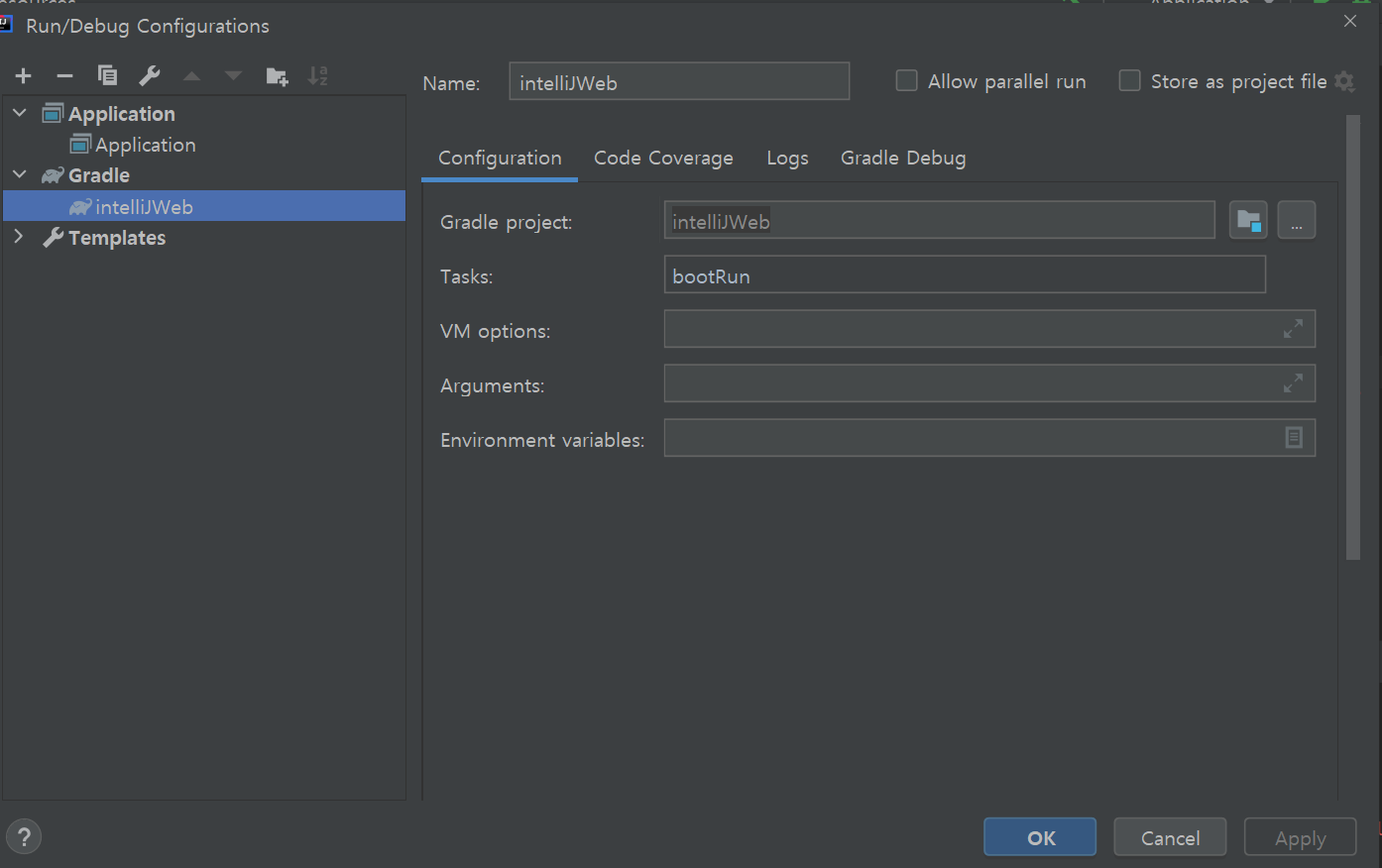The height and width of the screenshot is (868, 1382).
Task: Click the Name input field
Action: click(679, 81)
